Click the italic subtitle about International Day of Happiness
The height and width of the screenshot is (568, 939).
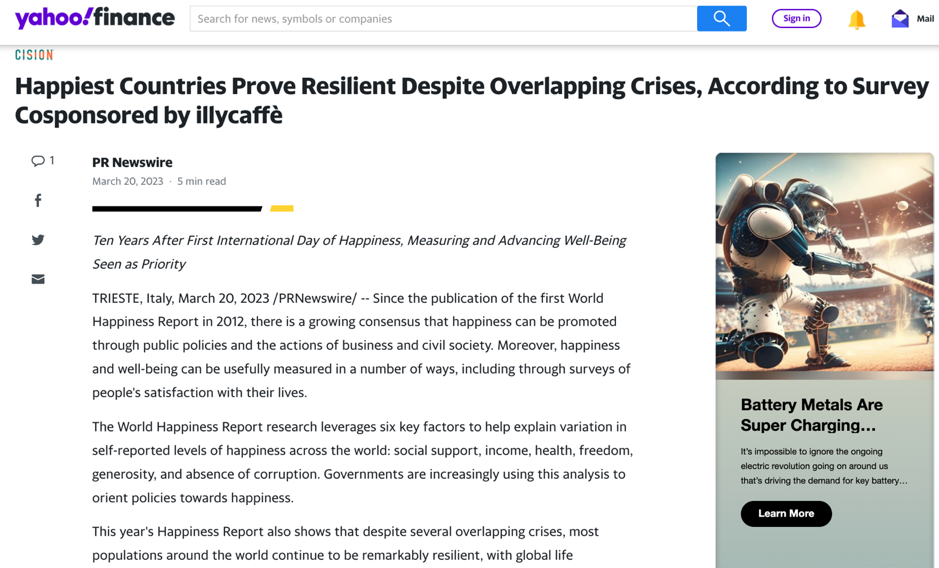359,252
